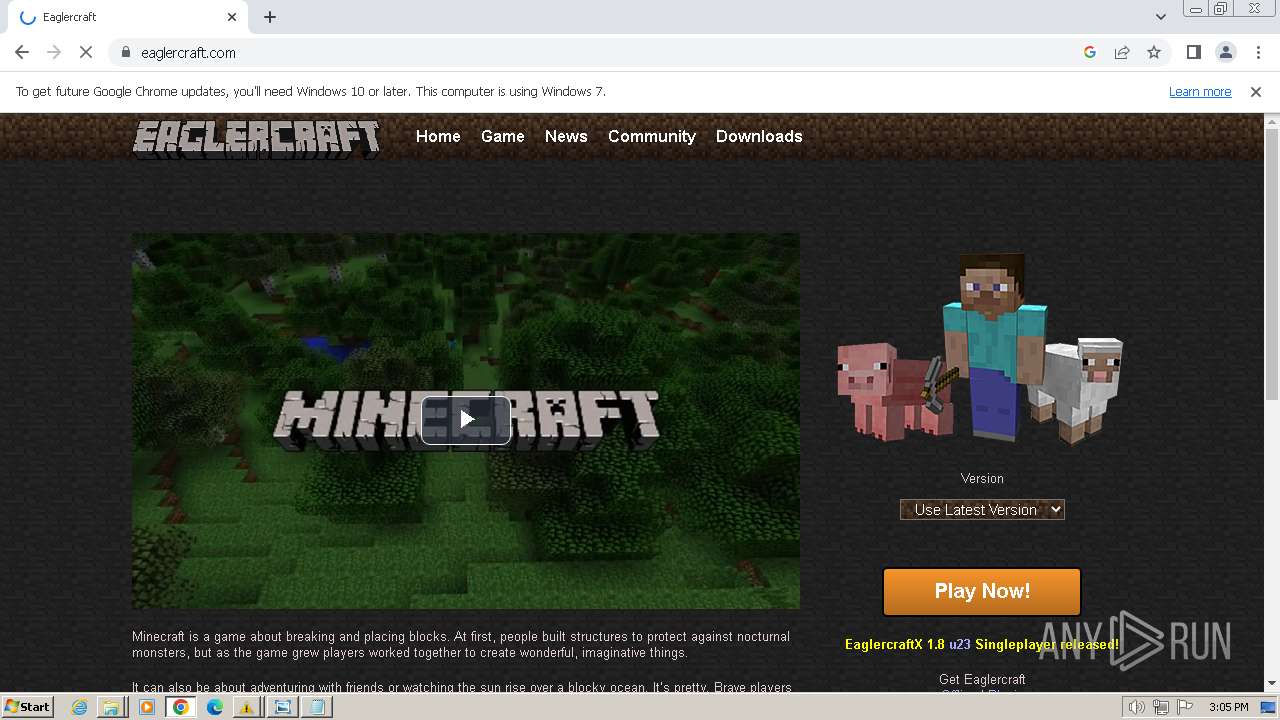
Task: Open Microsoft Edge from the taskbar
Action: click(x=215, y=707)
